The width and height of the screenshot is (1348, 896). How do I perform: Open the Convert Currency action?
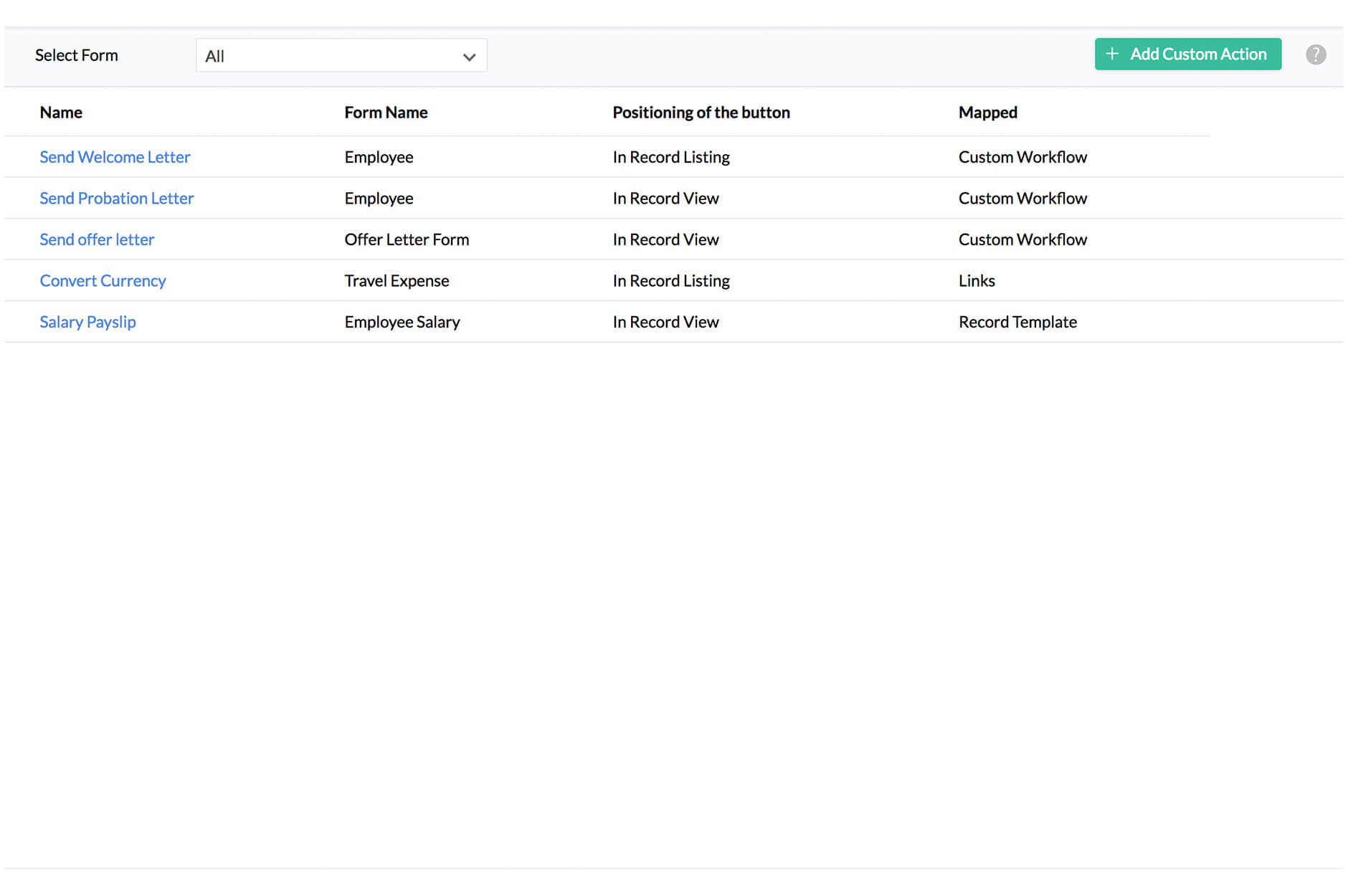(103, 280)
